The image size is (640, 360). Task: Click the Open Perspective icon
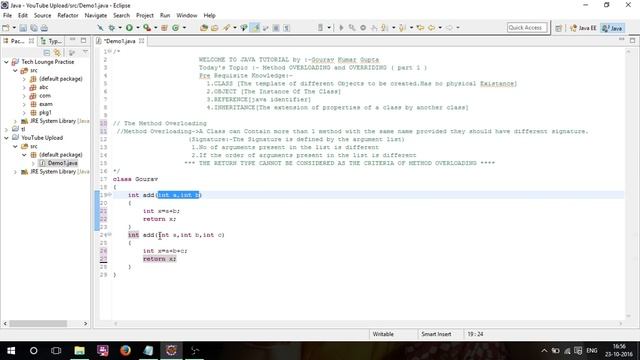(558, 28)
